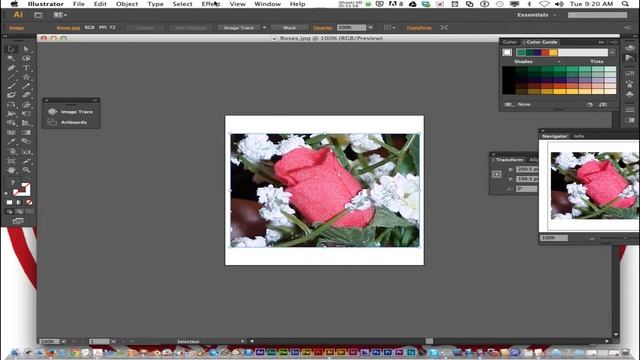The width and height of the screenshot is (640, 360).
Task: Select the Symbol Sprayer tool
Action: click(11, 151)
